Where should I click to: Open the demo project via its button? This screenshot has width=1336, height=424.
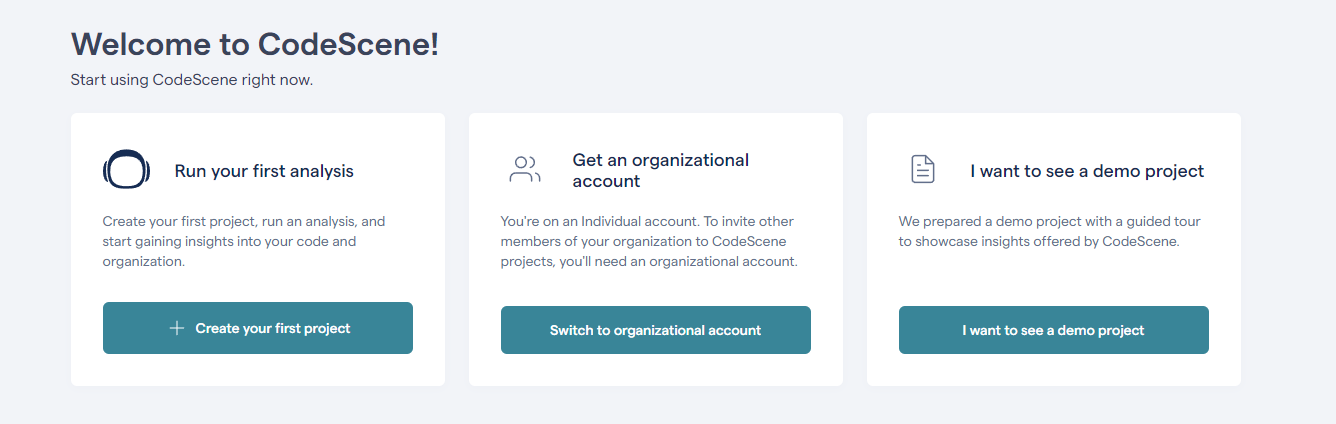pos(1054,330)
